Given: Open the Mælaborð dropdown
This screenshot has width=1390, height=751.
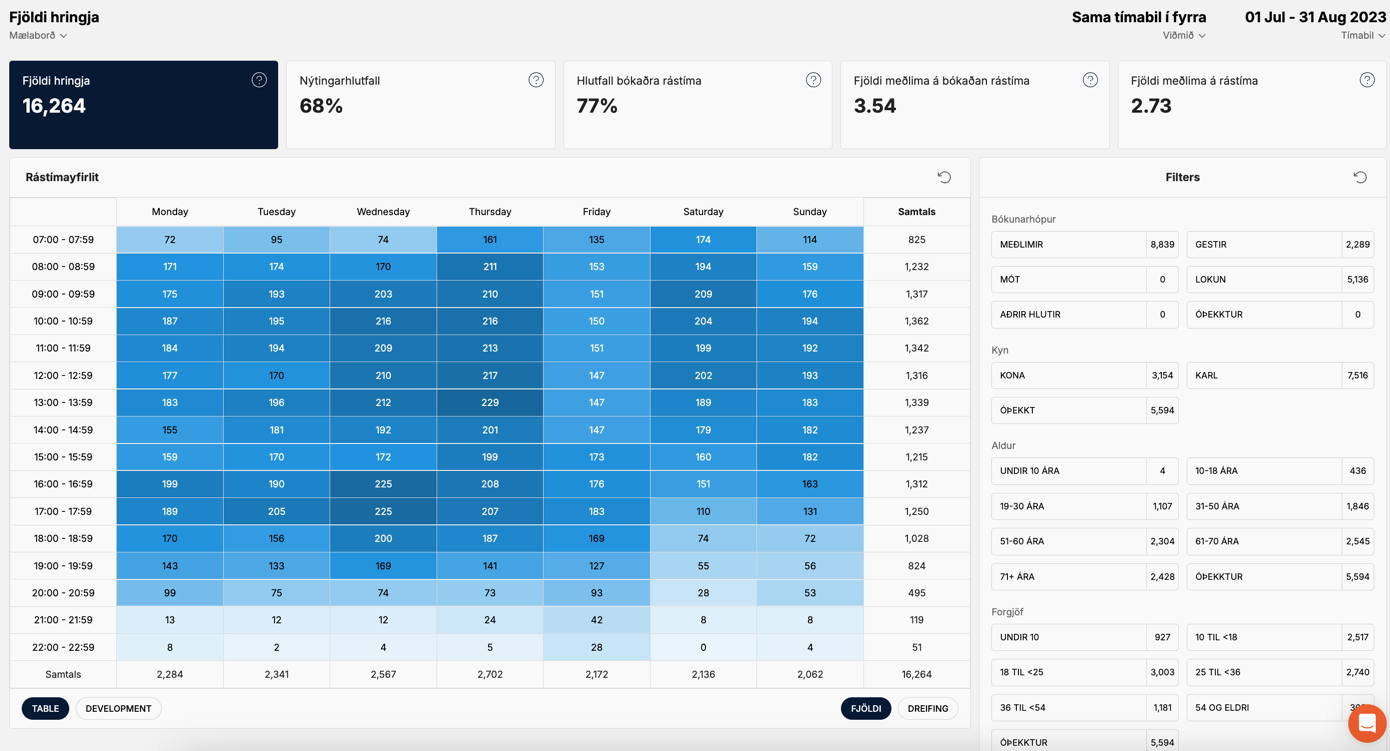Looking at the screenshot, I should tap(38, 36).
